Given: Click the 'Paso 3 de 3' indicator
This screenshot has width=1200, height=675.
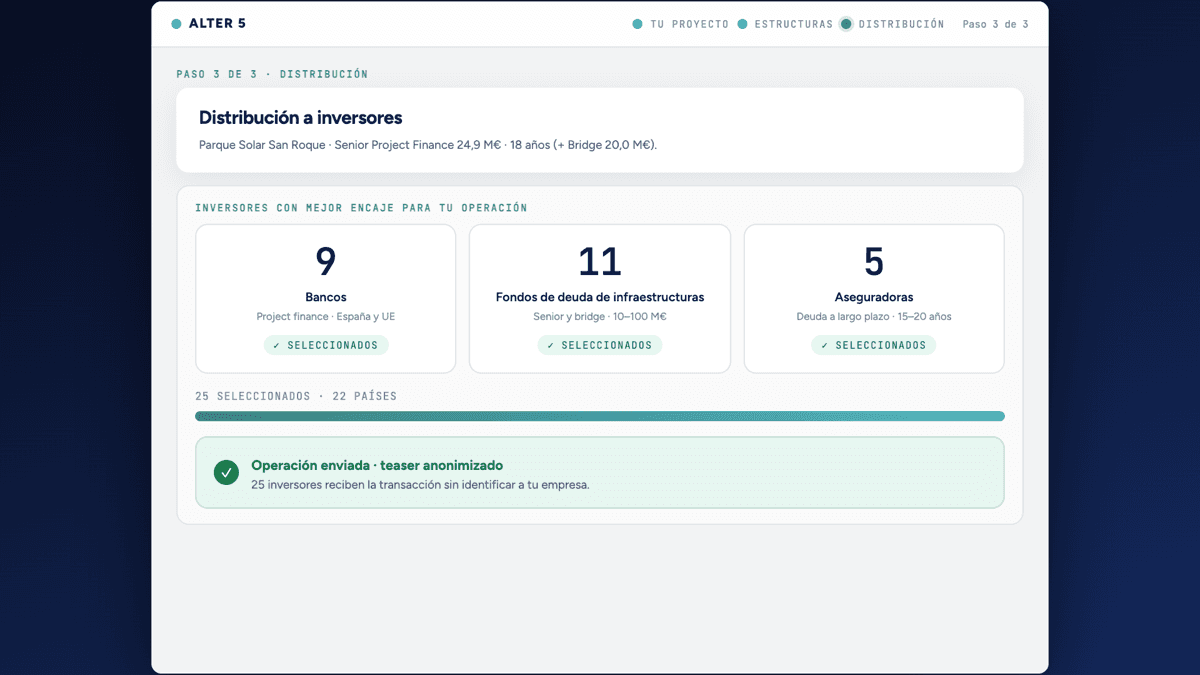Looking at the screenshot, I should (x=995, y=24).
